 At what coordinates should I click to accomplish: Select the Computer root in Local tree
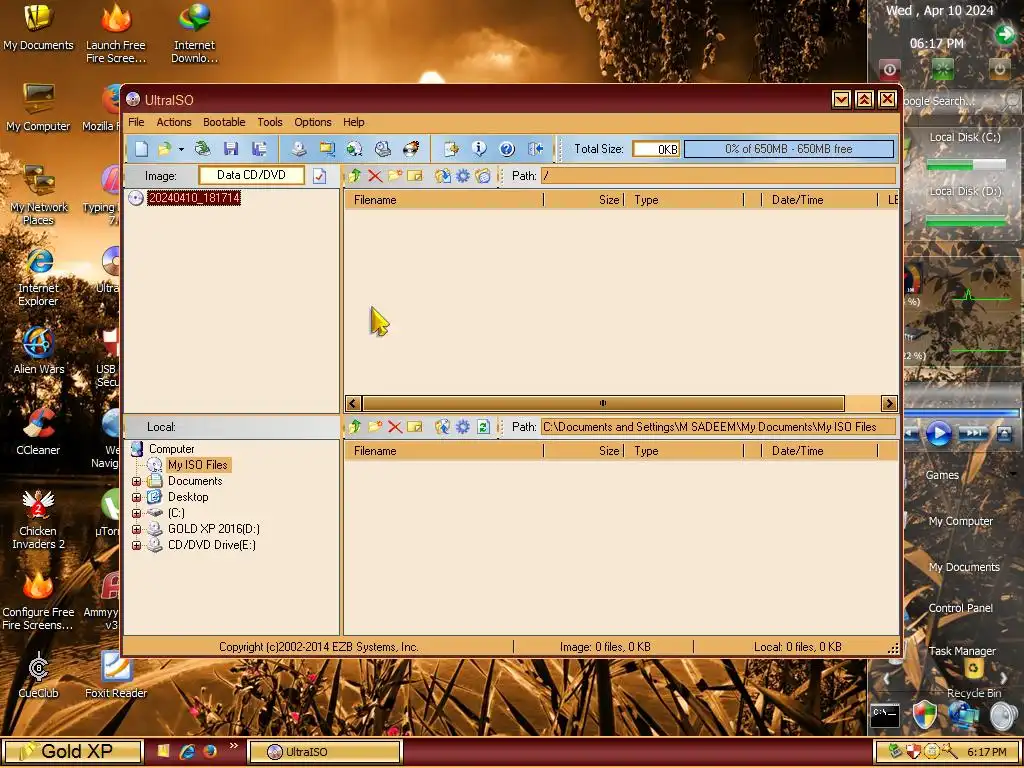(x=171, y=449)
